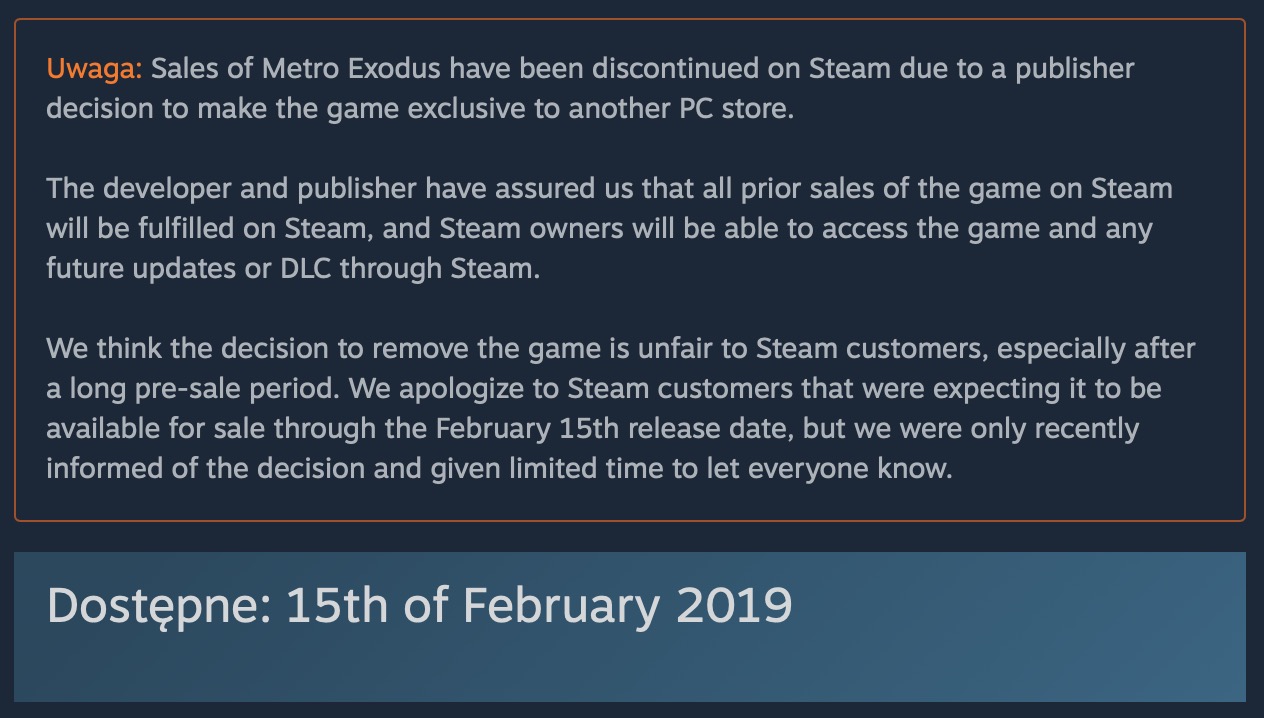Click the text "We think the decision"
The image size is (1264, 718).
tap(187, 349)
